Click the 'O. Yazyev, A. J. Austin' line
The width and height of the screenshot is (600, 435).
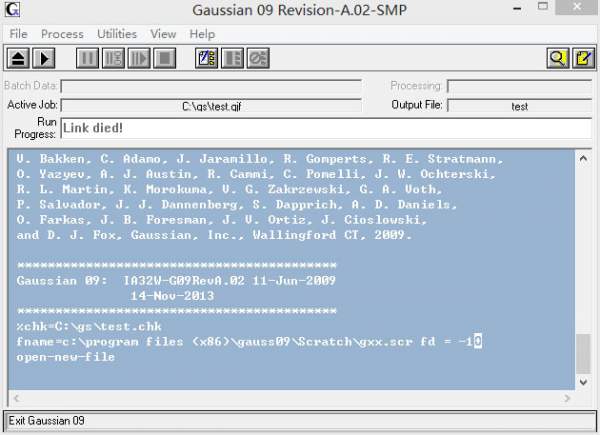tap(256, 174)
